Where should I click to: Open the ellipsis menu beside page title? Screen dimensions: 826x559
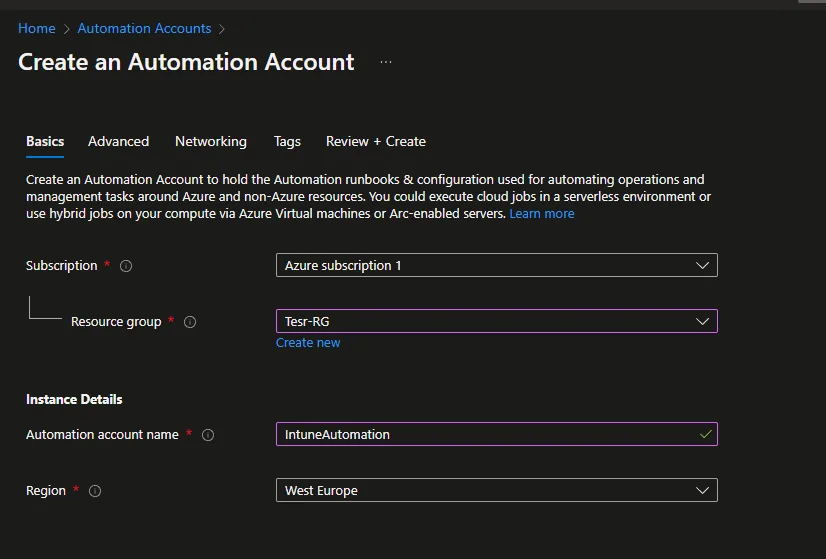386,62
